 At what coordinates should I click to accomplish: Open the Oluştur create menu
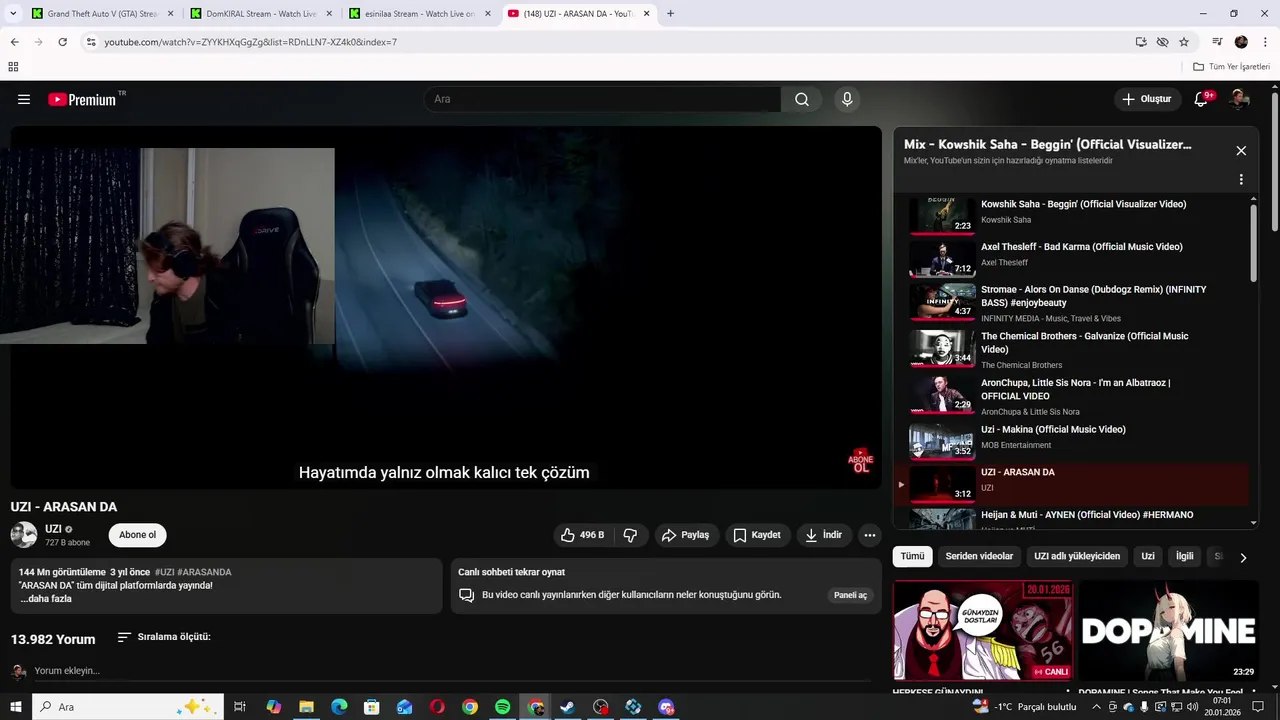click(x=1146, y=99)
